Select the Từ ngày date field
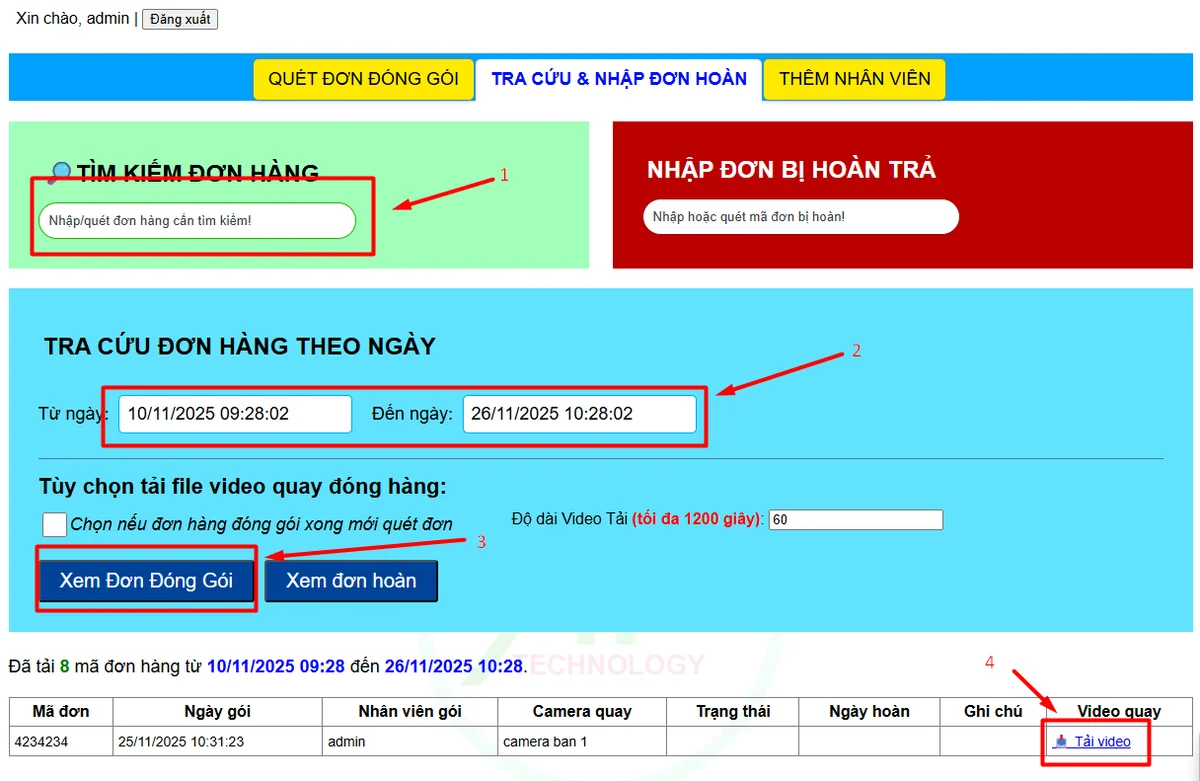1200x781 pixels. coord(233,413)
